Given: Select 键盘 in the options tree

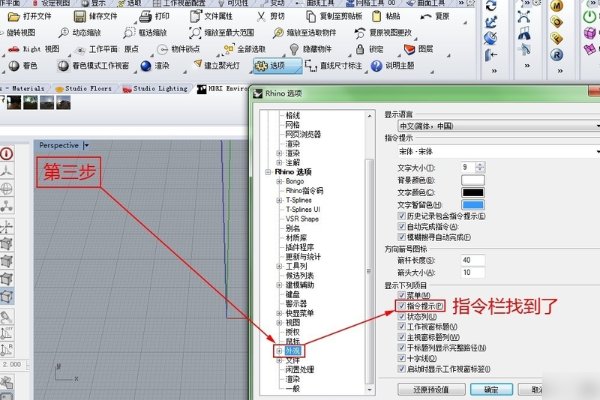Looking at the screenshot, I should tap(293, 294).
